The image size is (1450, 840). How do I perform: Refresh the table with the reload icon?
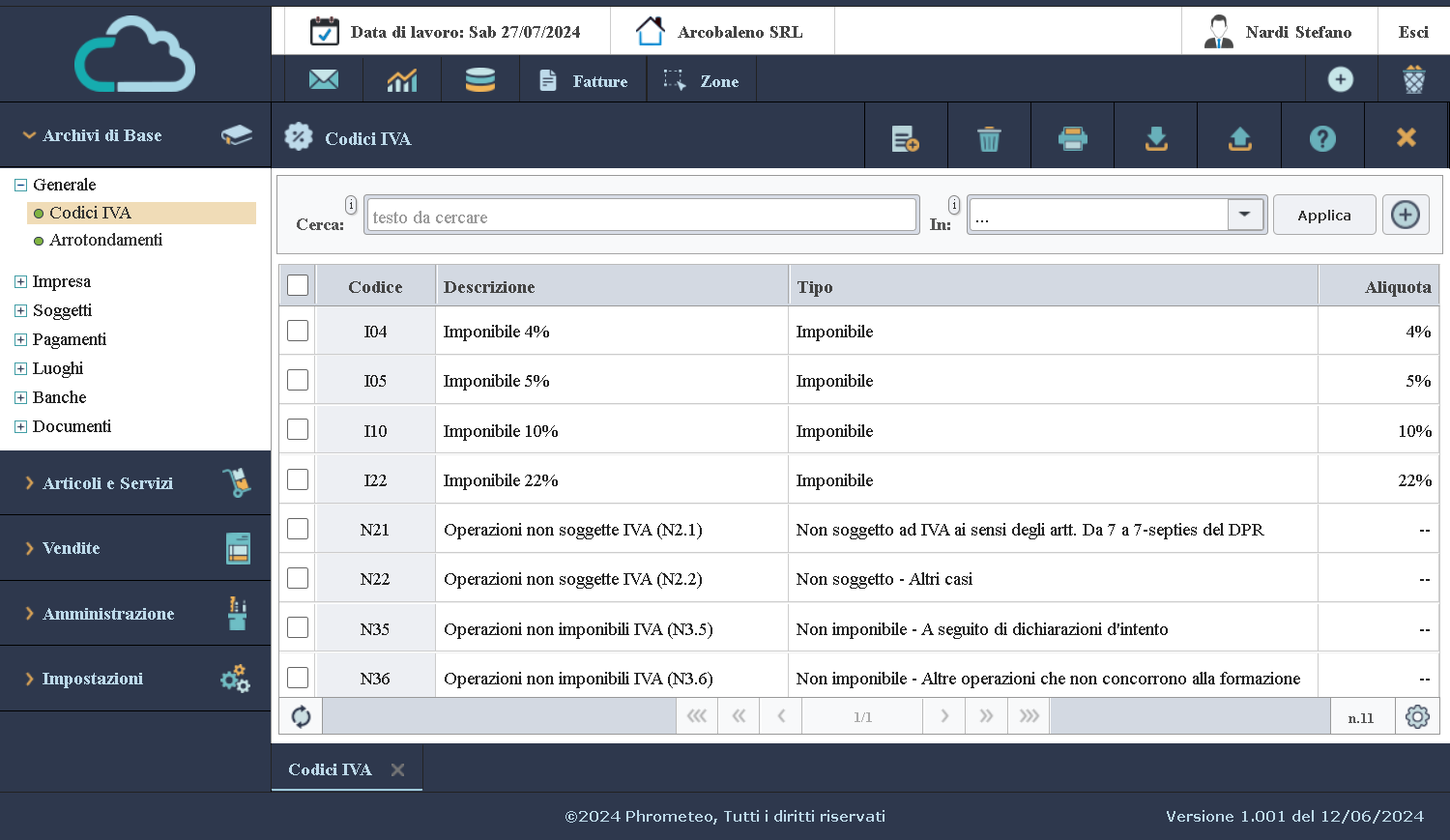(x=301, y=716)
